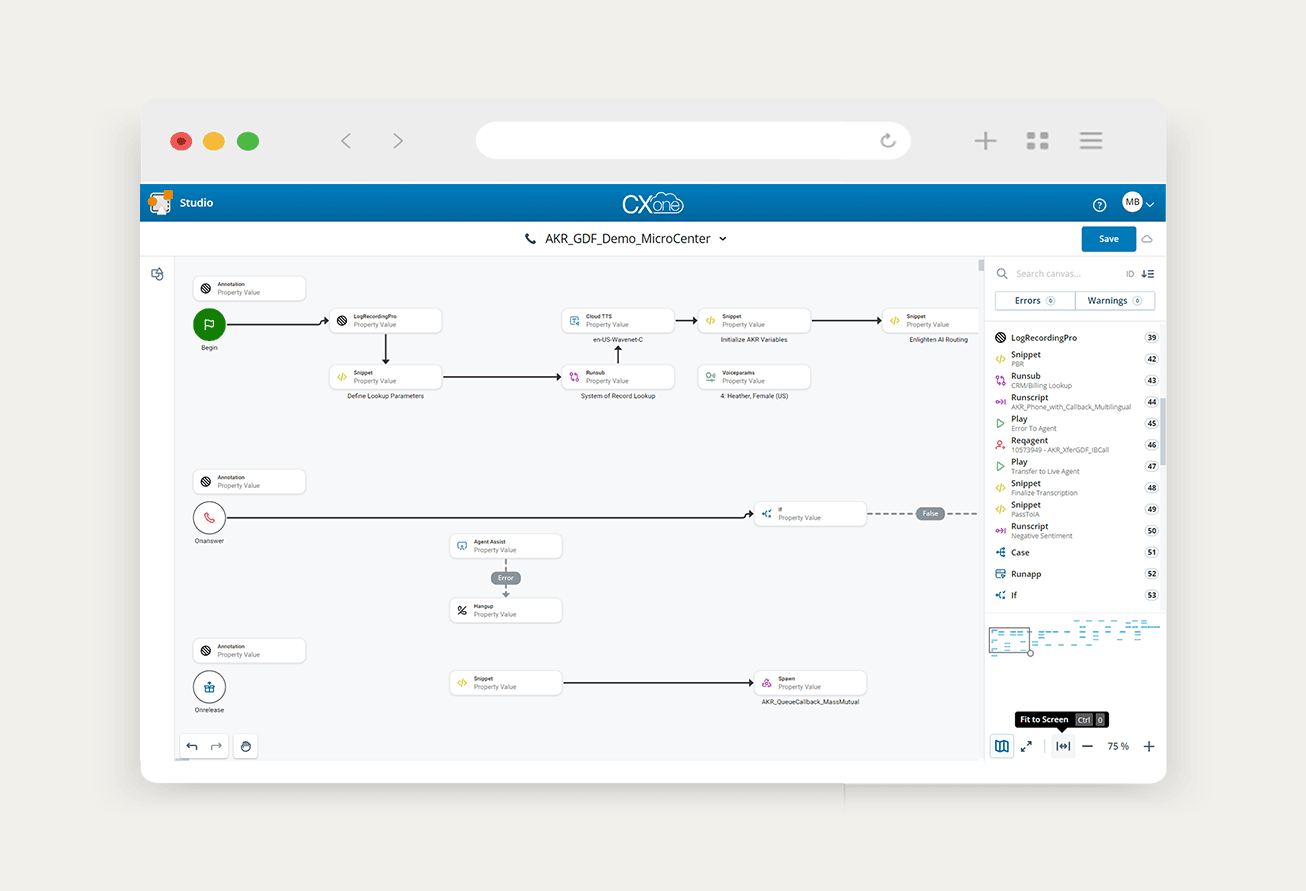This screenshot has width=1306, height=891.
Task: Switch to the Errors tab
Action: click(x=1034, y=301)
